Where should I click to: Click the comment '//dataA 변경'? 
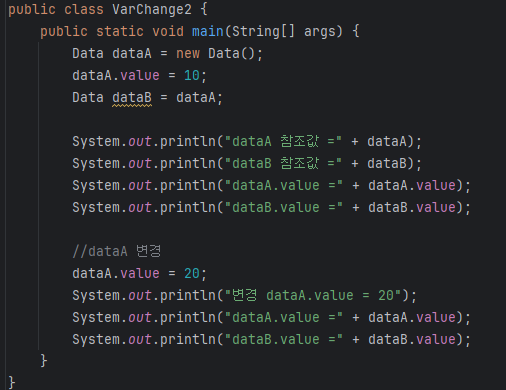click(117, 251)
